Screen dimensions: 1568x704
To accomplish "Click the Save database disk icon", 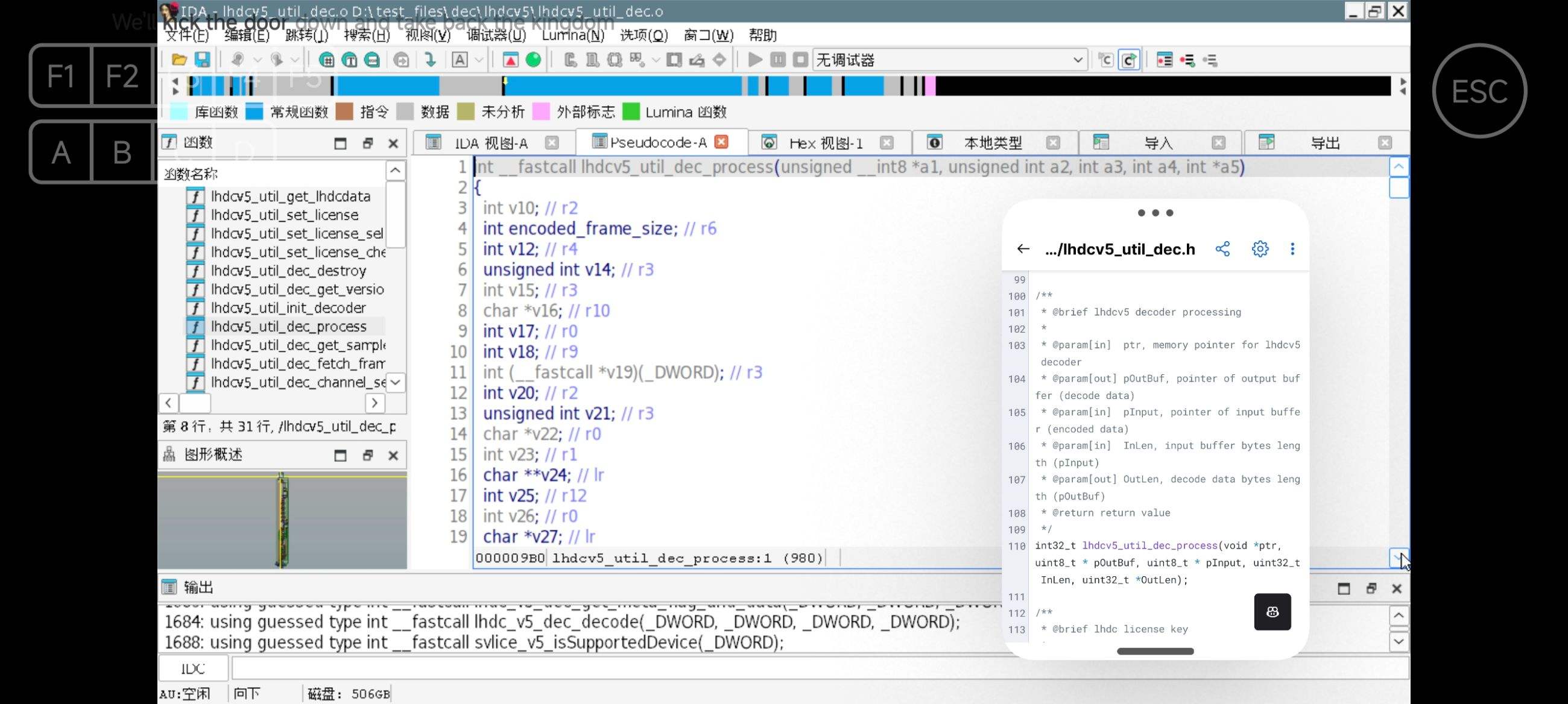I will 202,60.
